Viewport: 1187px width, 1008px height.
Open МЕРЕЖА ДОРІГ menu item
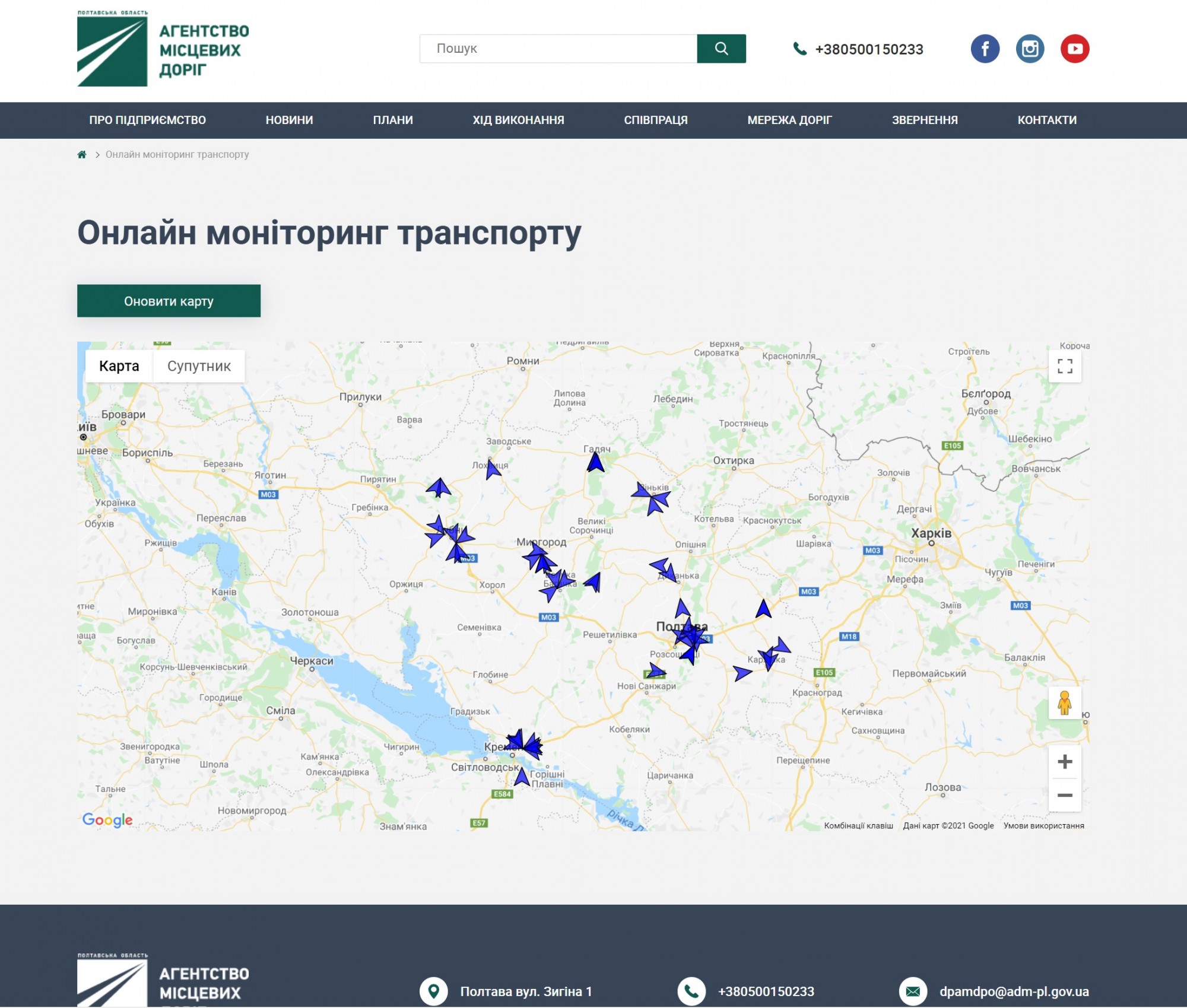pyautogui.click(x=790, y=120)
